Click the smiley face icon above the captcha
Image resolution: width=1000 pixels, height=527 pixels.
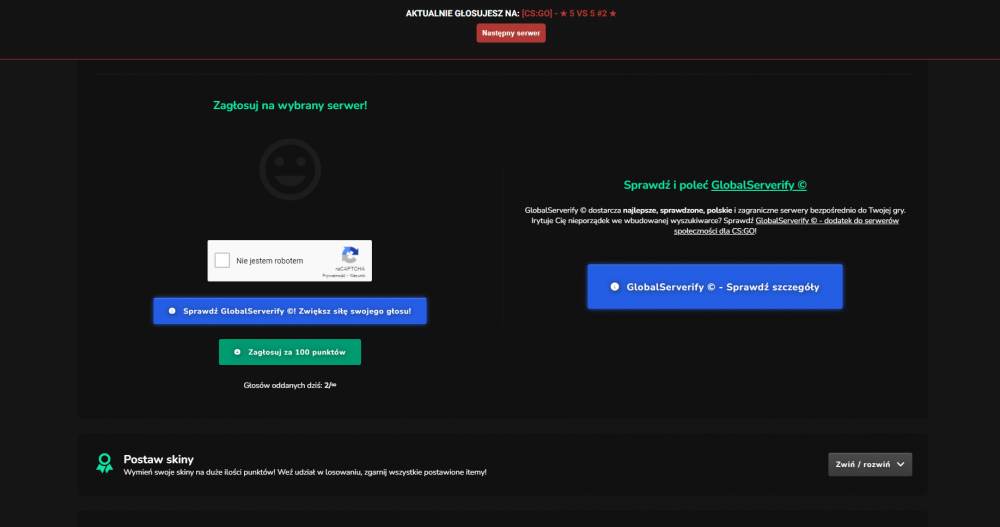tap(290, 169)
